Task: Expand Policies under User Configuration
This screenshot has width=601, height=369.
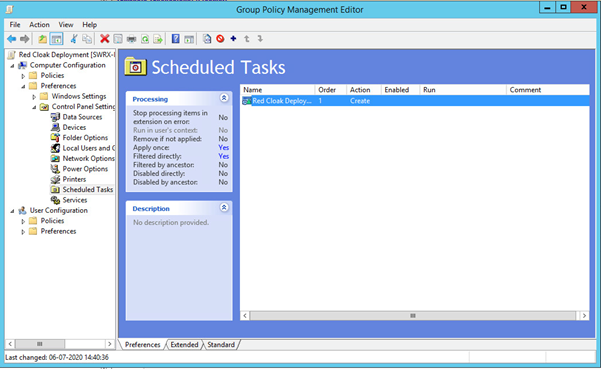Action: pos(23,221)
